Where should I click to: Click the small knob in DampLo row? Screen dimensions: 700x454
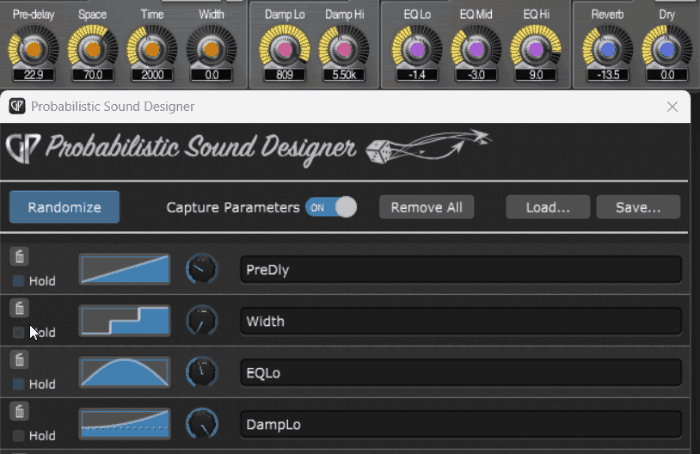click(x=202, y=424)
